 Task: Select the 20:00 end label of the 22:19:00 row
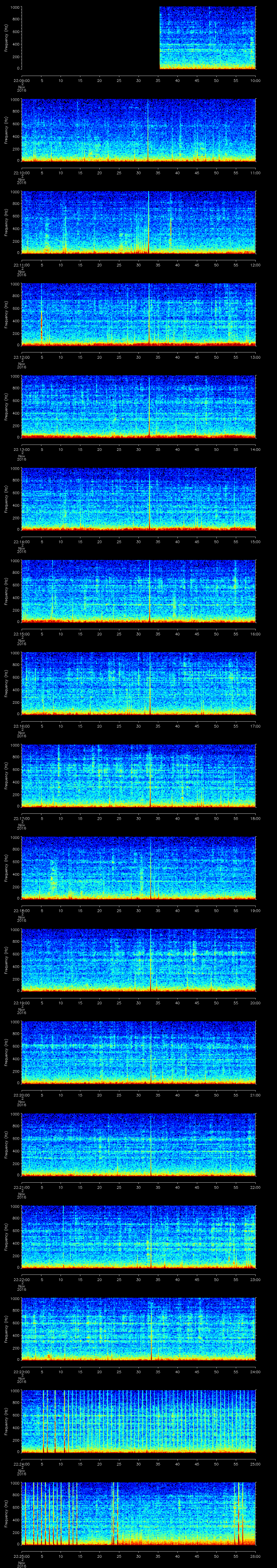pyautogui.click(x=255, y=1003)
